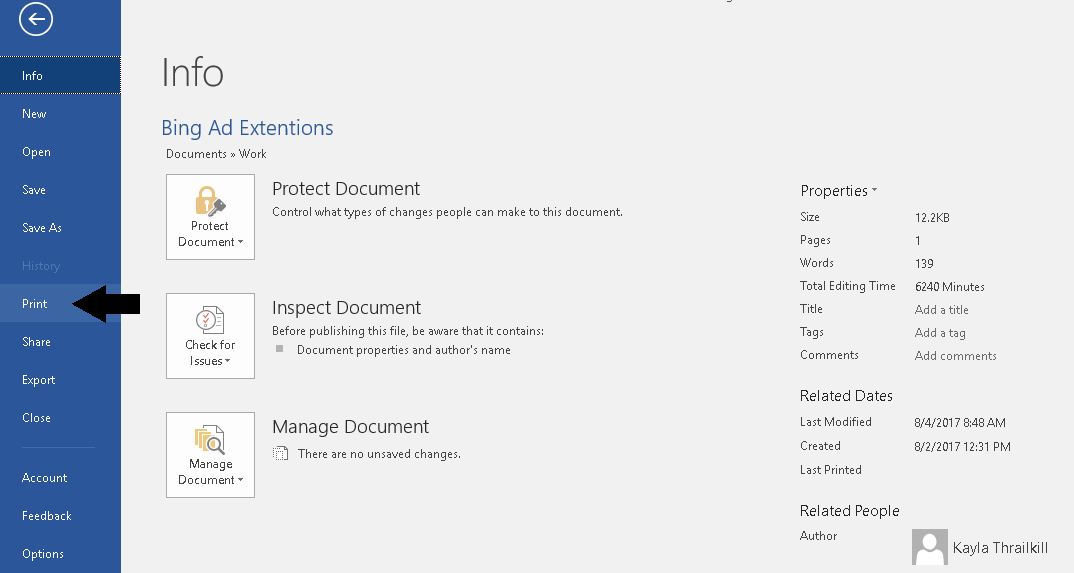Image resolution: width=1074 pixels, height=573 pixels.
Task: Open Options at the sidebar bottom
Action: point(43,554)
